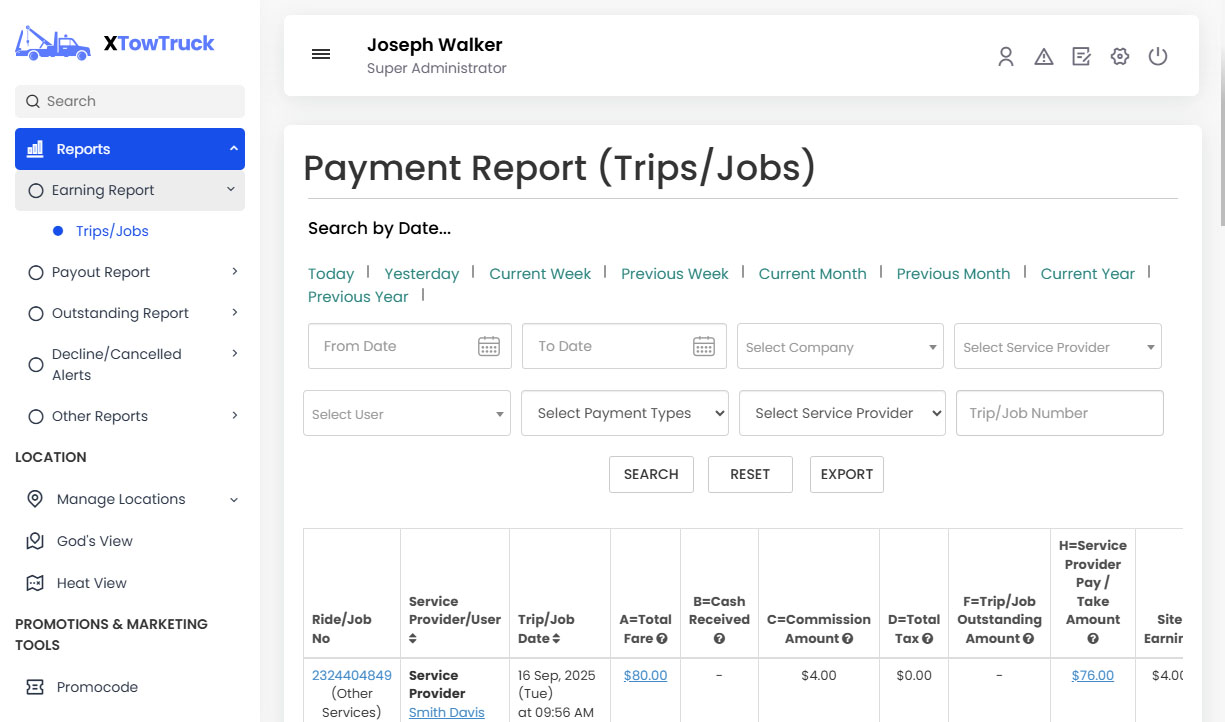Image resolution: width=1225 pixels, height=722 pixels.
Task: Open ride number 2324404849 link
Action: point(352,675)
